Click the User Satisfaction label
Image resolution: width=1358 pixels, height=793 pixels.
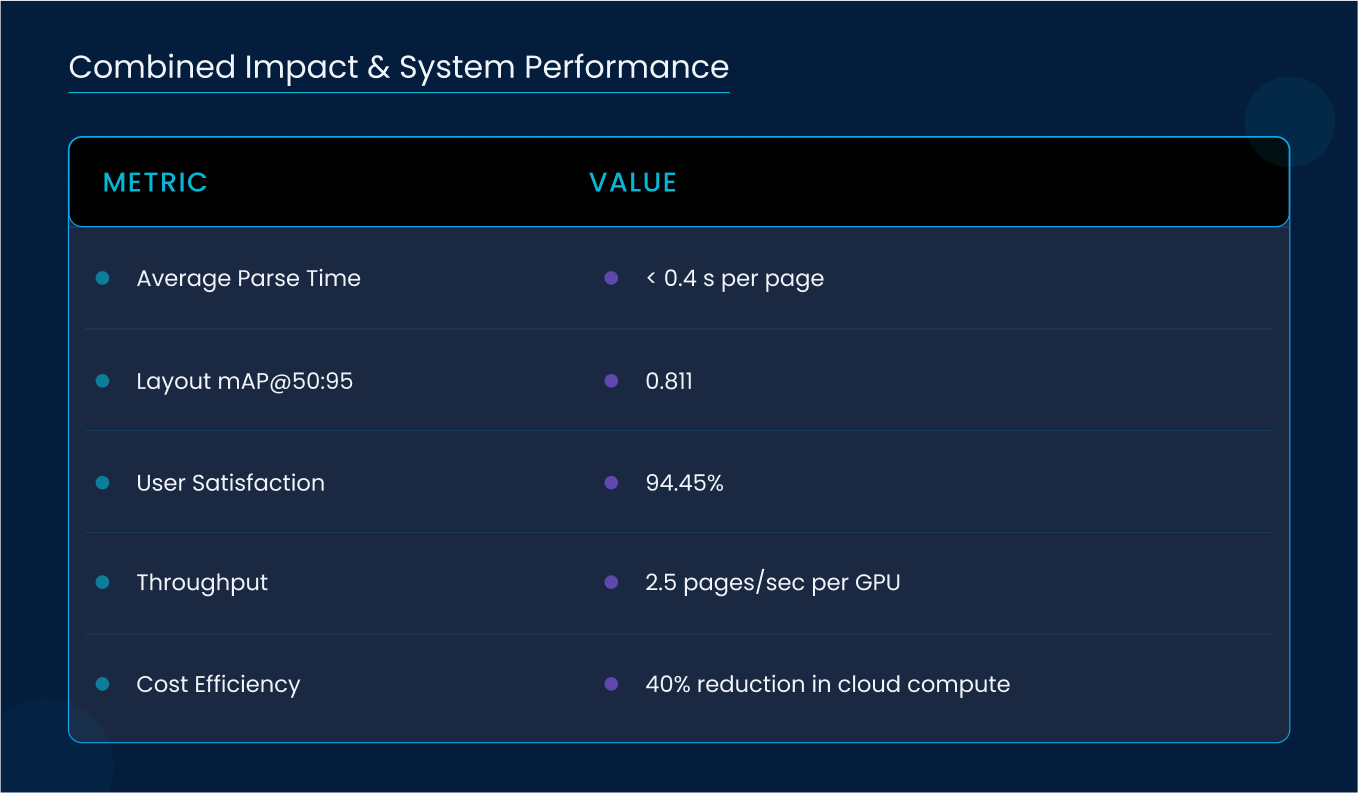[230, 483]
